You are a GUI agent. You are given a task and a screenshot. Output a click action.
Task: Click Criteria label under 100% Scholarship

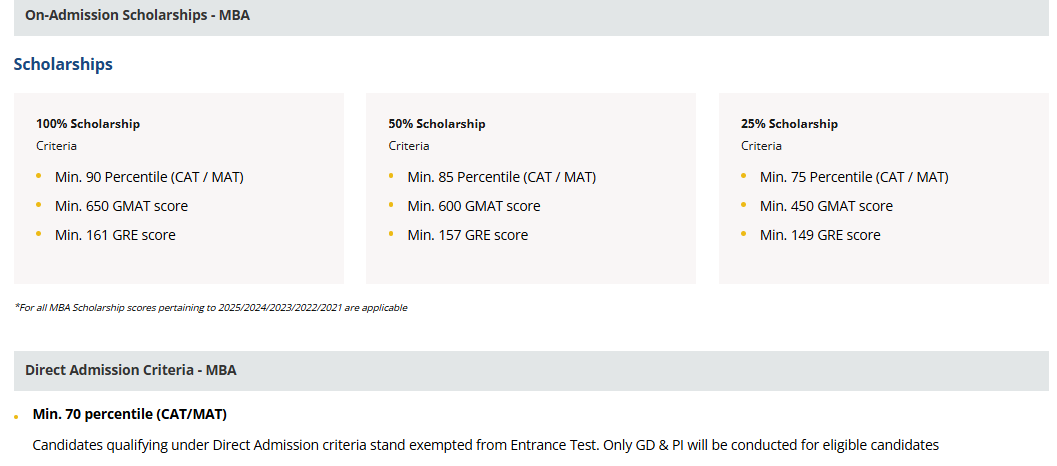click(x=56, y=146)
